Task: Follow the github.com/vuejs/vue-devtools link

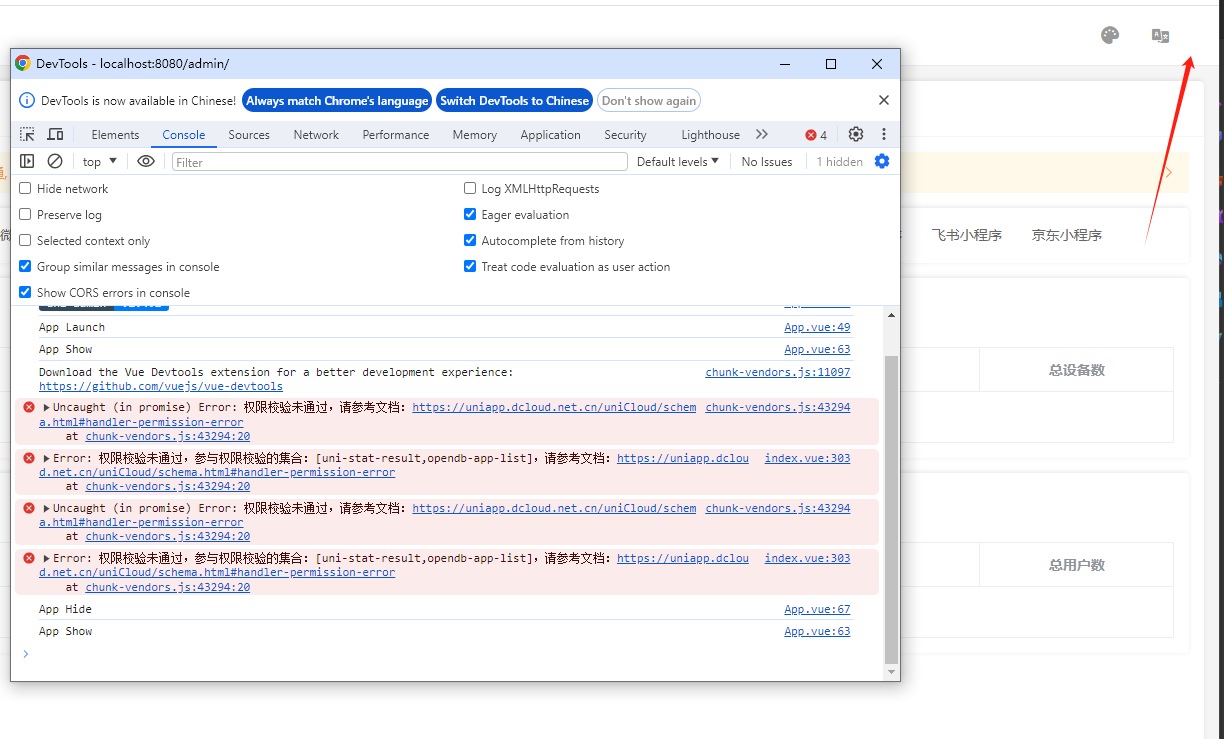Action: point(161,387)
